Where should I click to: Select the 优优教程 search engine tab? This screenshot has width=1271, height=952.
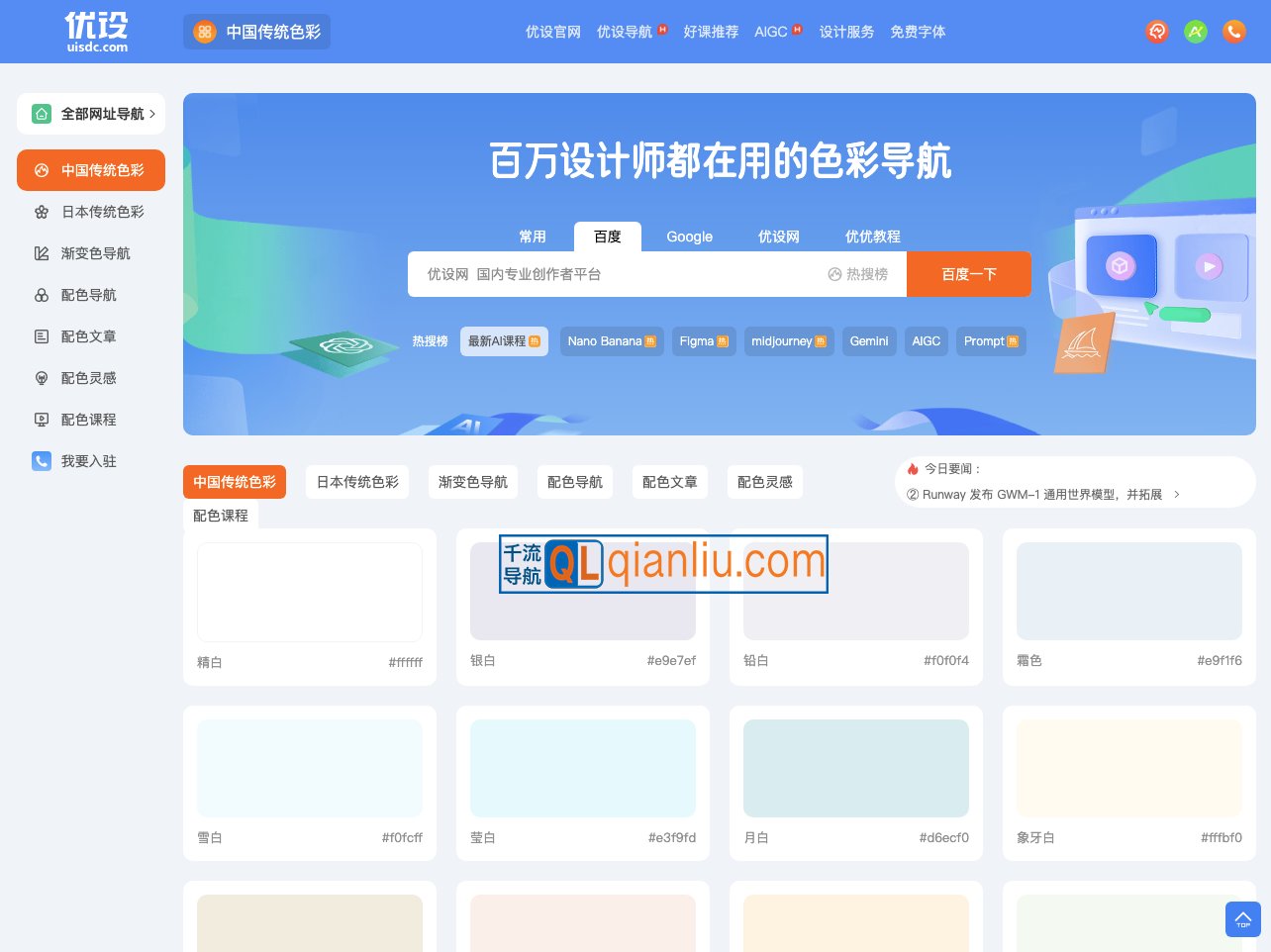(873, 237)
